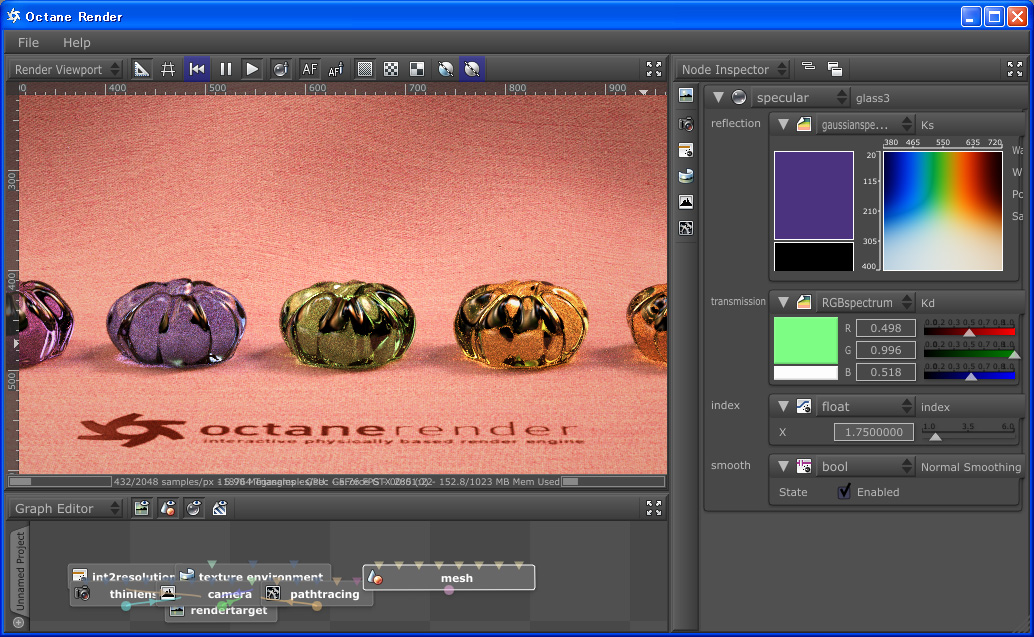Viewport: 1034px width, 637px height.
Task: Click the environment icon in inspector sidebar
Action: point(686,177)
